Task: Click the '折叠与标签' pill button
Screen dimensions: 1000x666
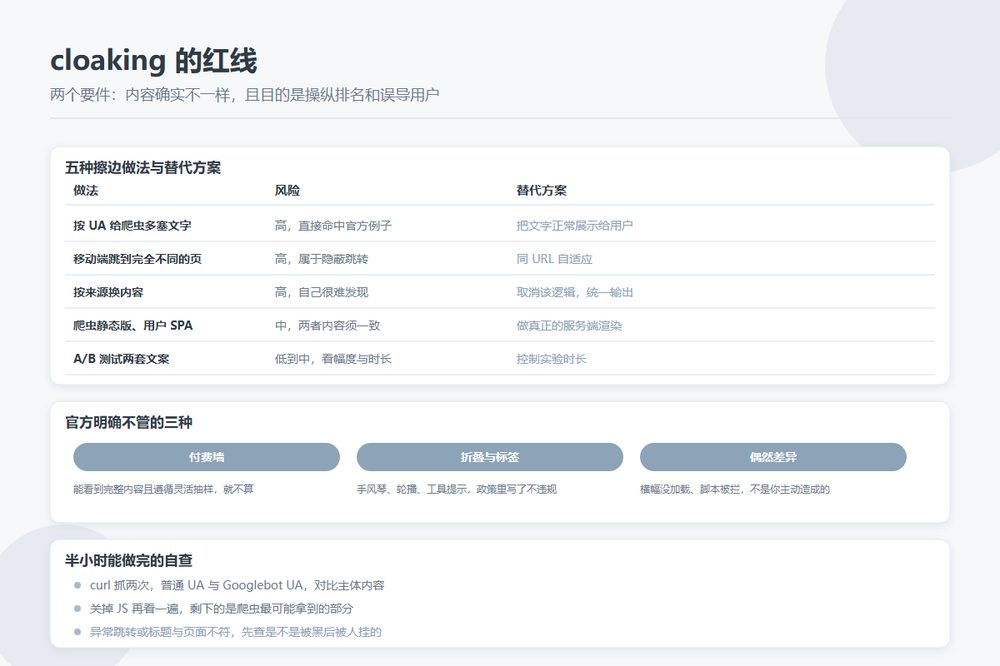Action: tap(490, 457)
